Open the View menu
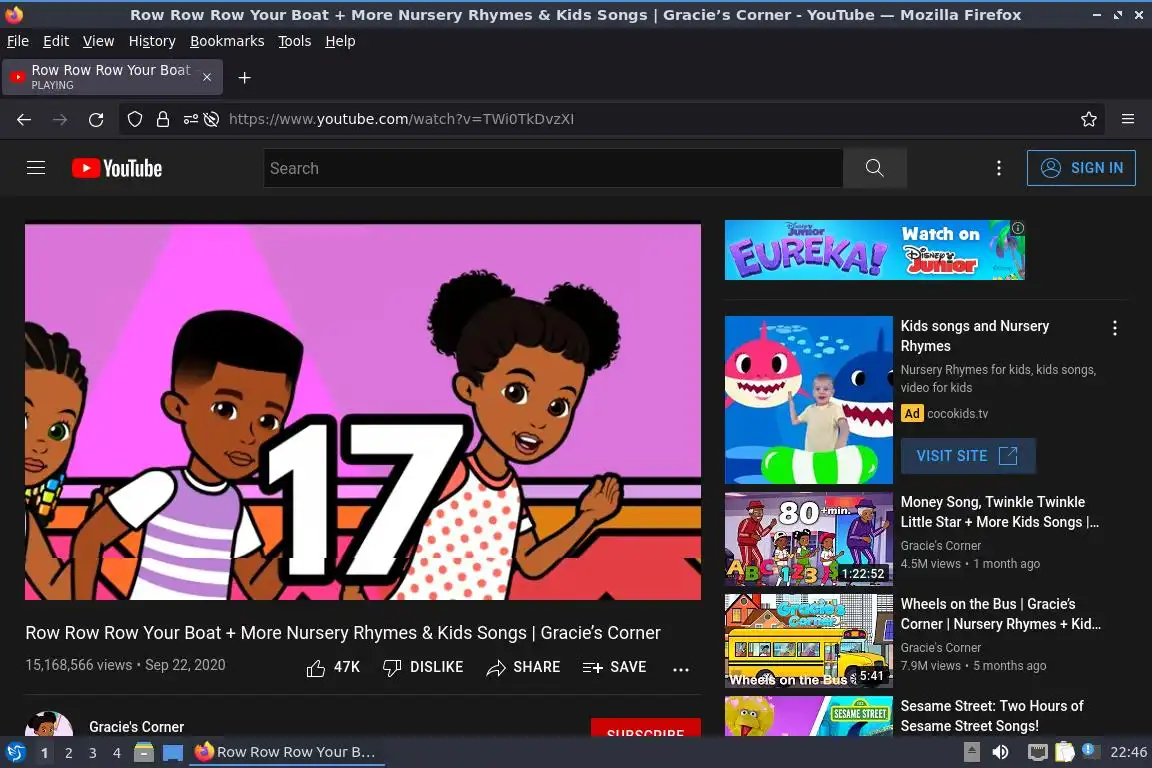This screenshot has width=1152, height=768. tap(98, 41)
